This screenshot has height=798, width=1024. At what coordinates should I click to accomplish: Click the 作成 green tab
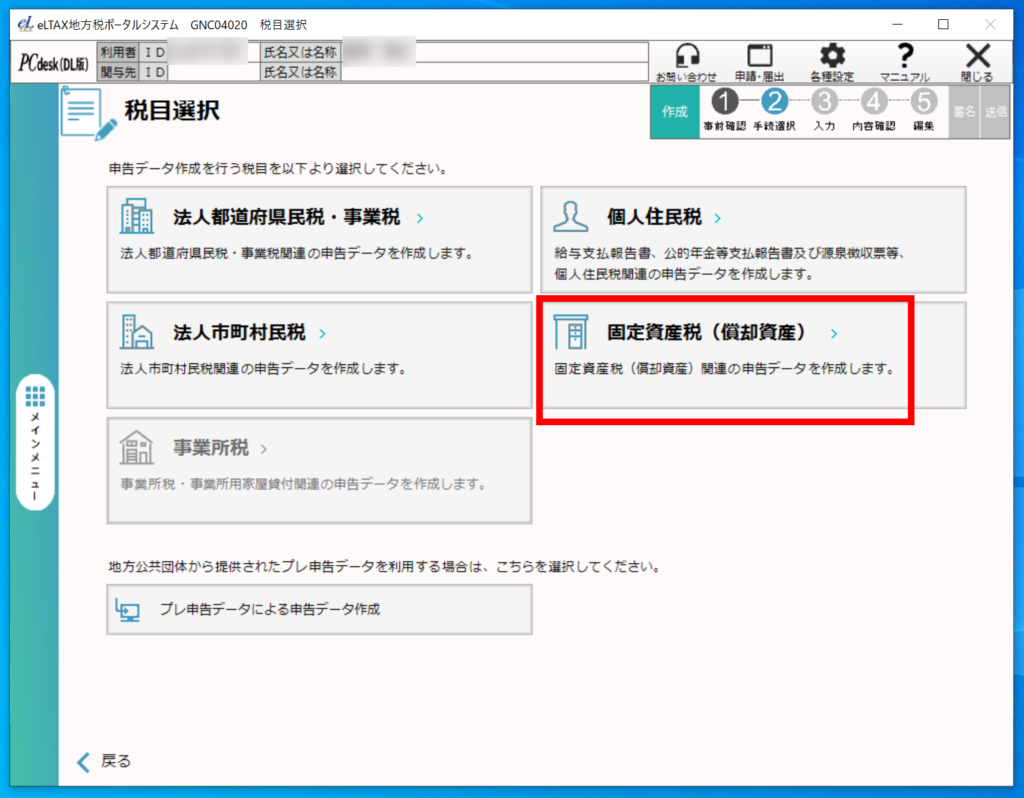(675, 112)
